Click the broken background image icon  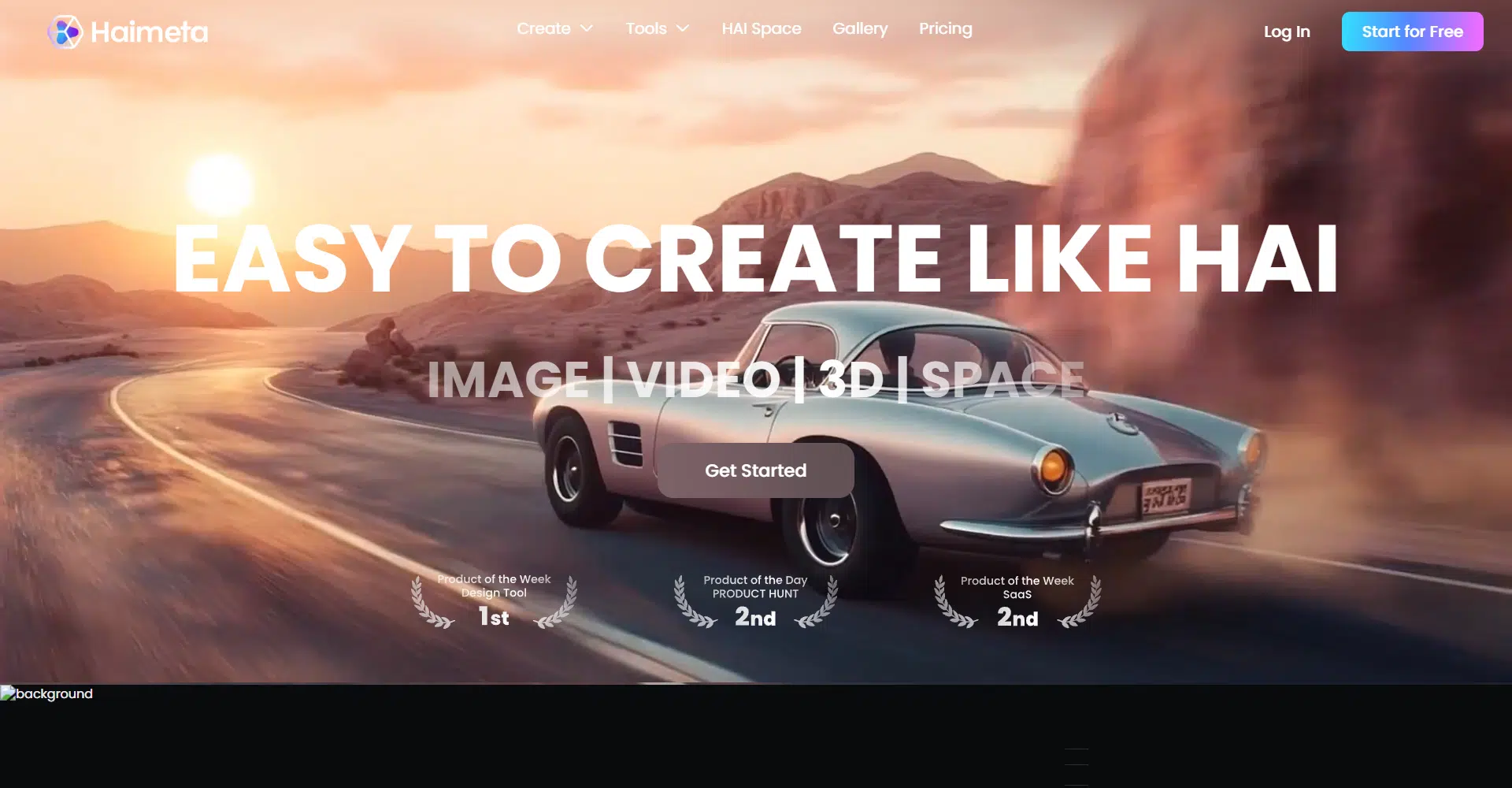[x=8, y=693]
